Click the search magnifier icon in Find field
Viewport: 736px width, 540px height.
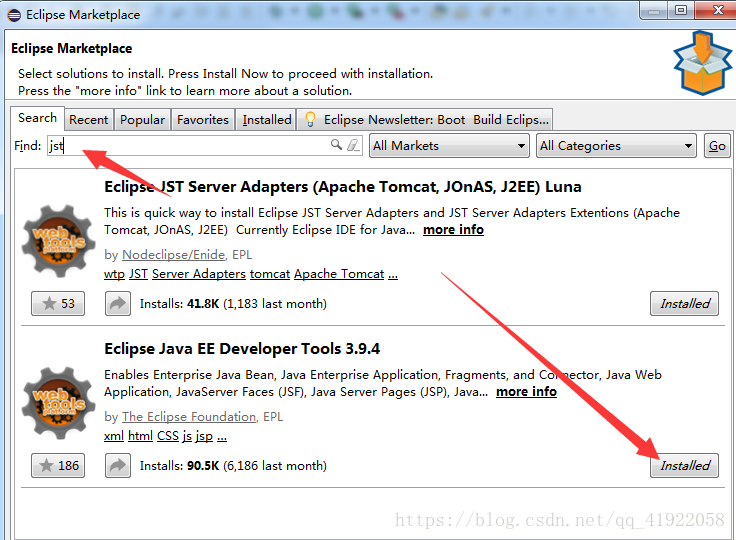coord(336,145)
